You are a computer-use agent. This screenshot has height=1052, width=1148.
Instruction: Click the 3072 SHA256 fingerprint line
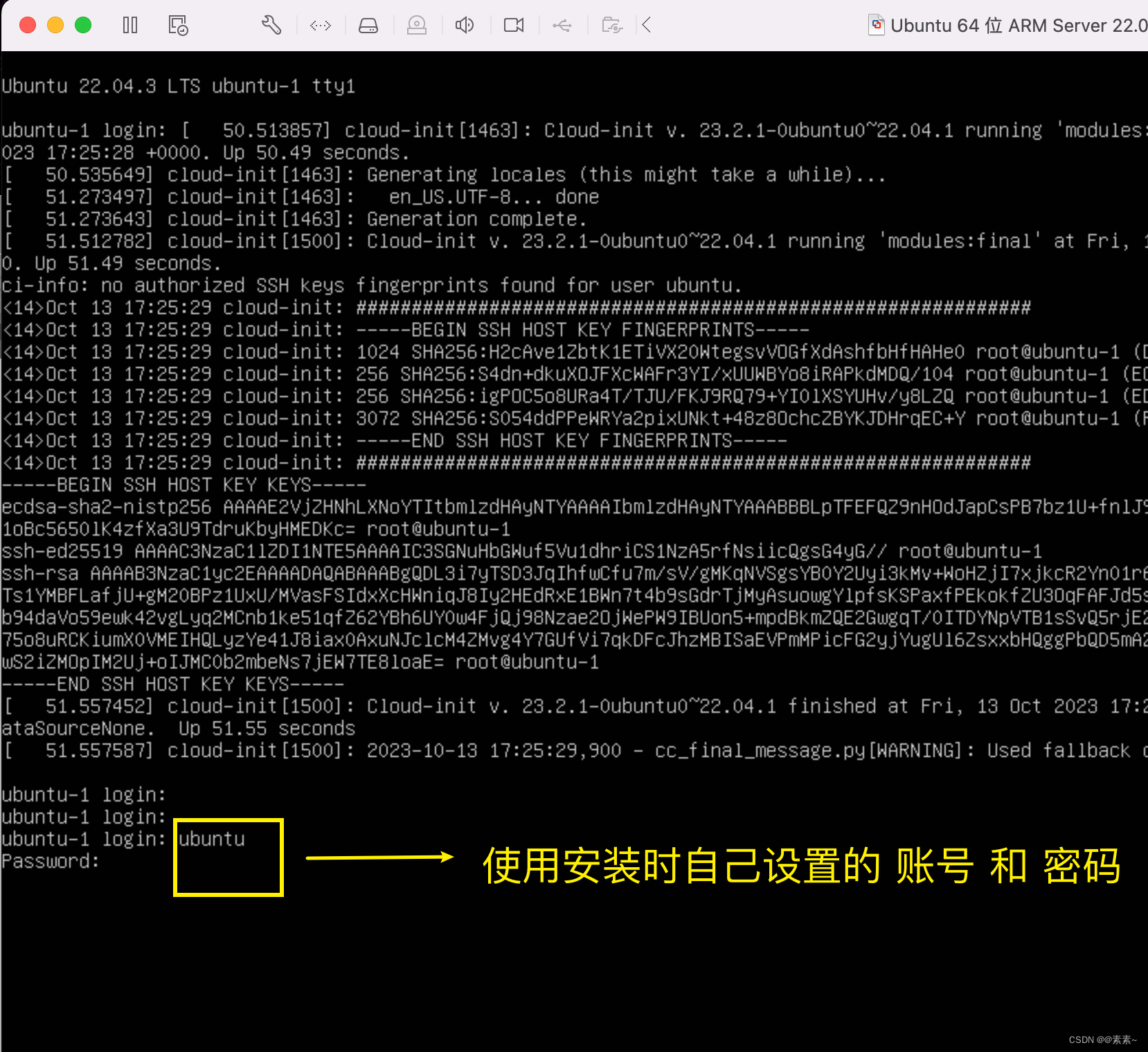click(x=574, y=419)
